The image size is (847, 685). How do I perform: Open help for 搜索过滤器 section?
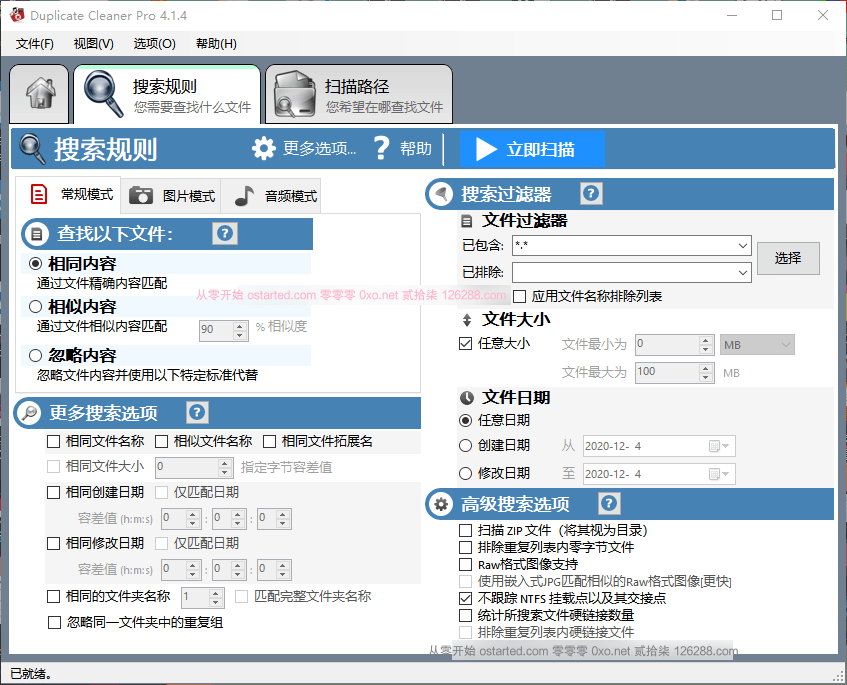591,193
